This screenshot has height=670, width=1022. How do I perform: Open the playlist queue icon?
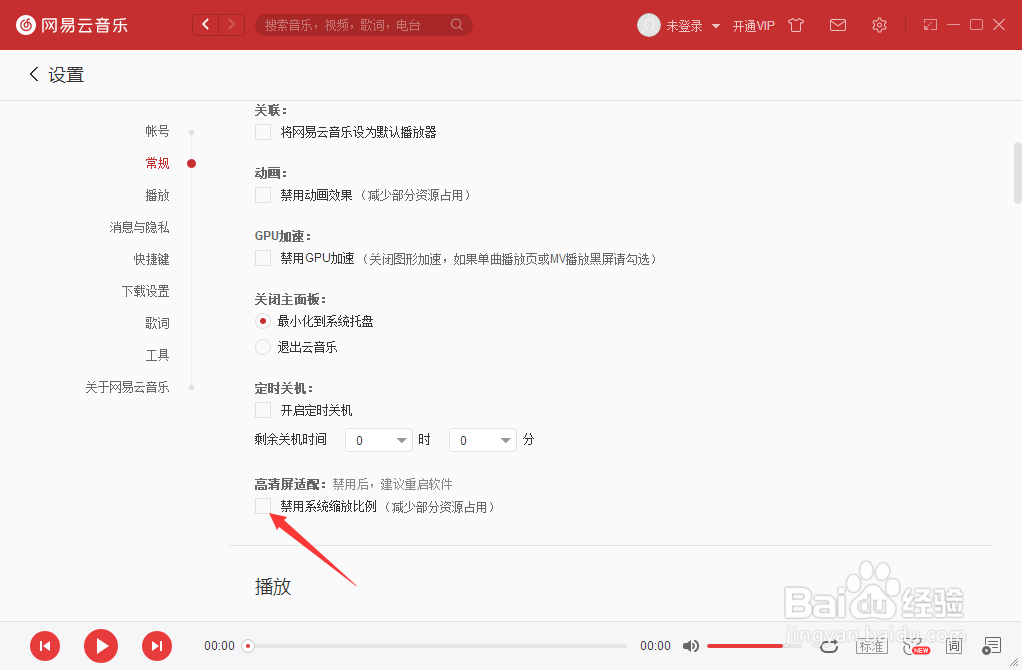[992, 646]
